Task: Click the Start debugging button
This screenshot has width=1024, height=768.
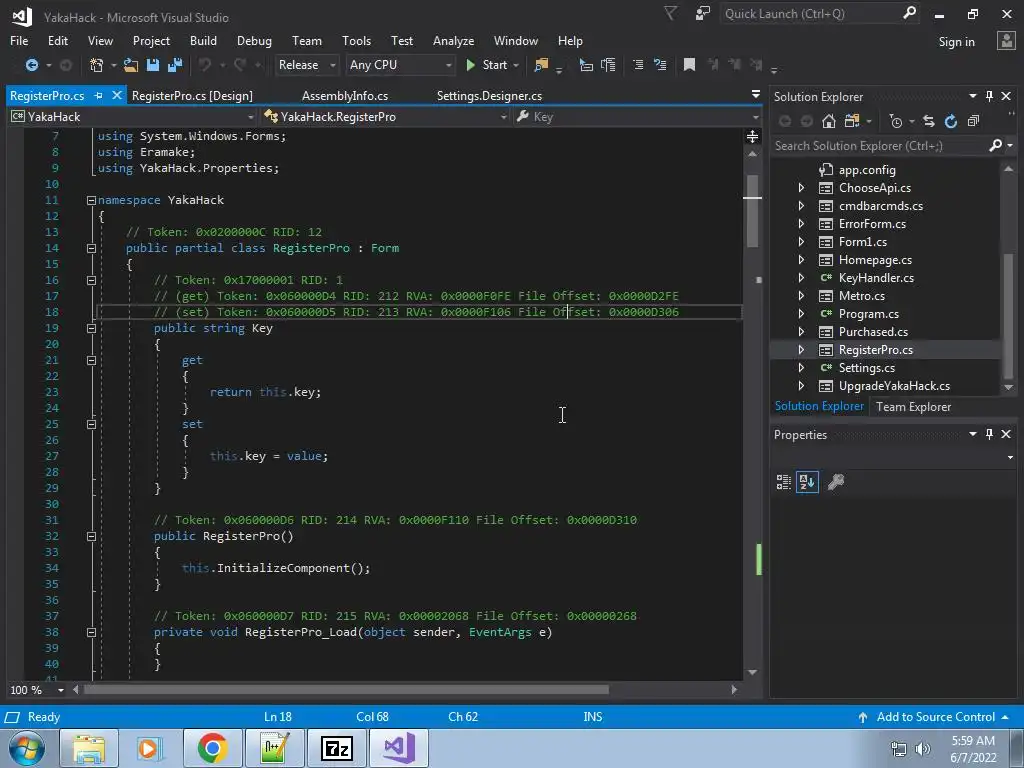Action: click(x=487, y=65)
